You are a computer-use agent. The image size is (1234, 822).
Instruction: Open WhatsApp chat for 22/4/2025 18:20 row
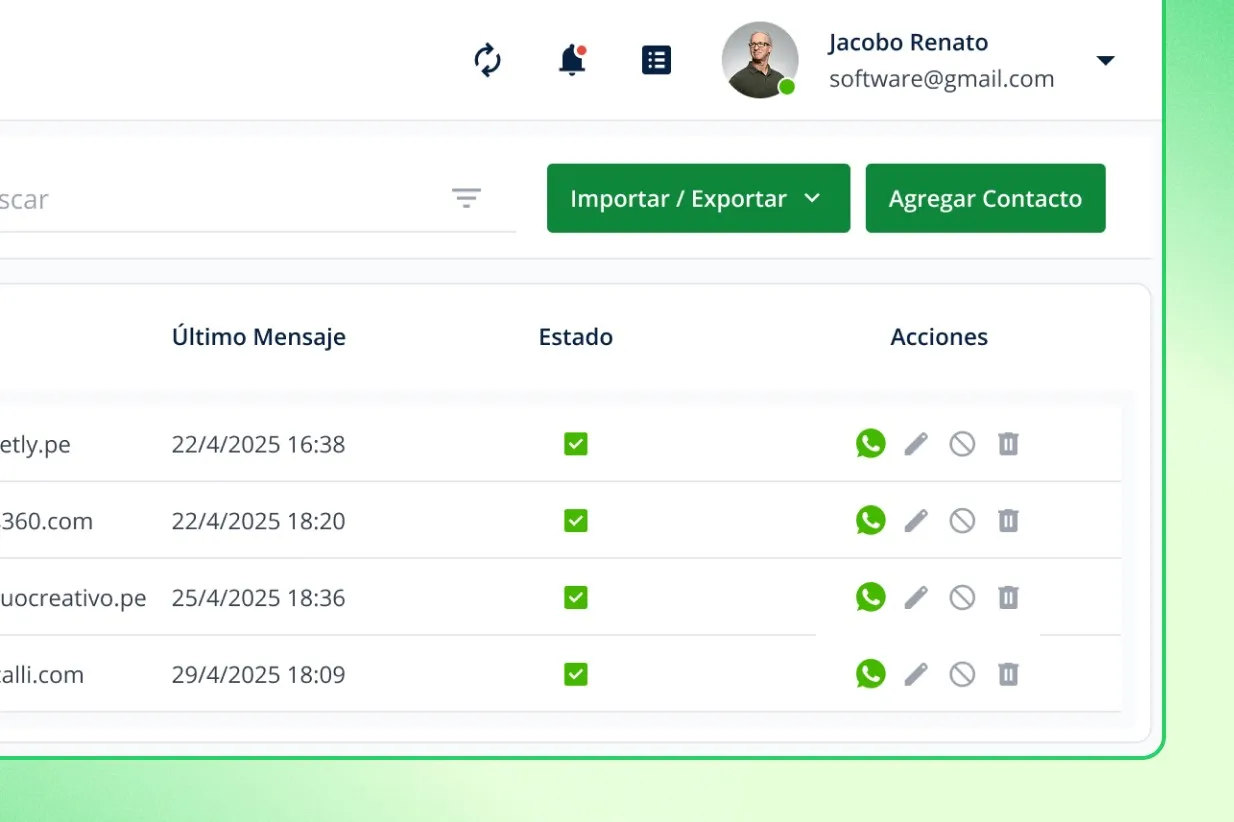click(871, 520)
